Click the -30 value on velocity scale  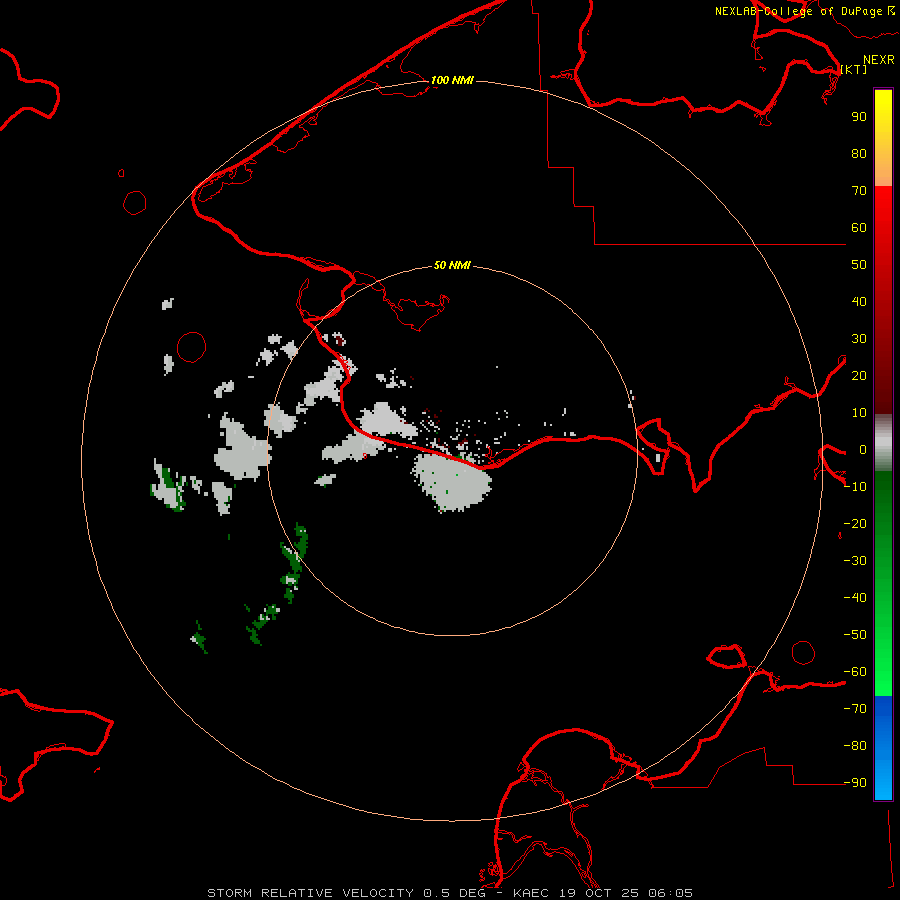click(855, 561)
